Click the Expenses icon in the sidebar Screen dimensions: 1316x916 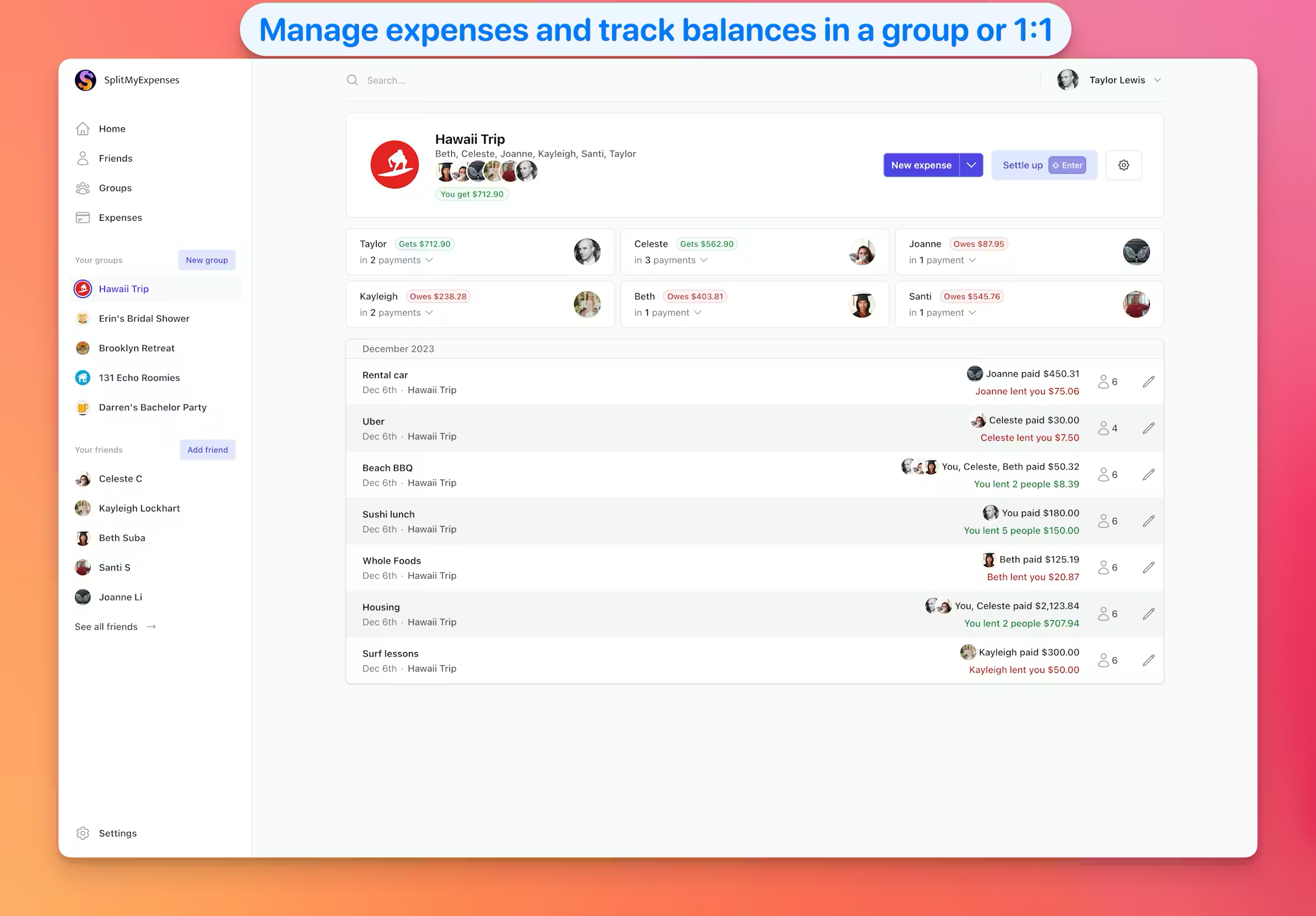pos(83,217)
